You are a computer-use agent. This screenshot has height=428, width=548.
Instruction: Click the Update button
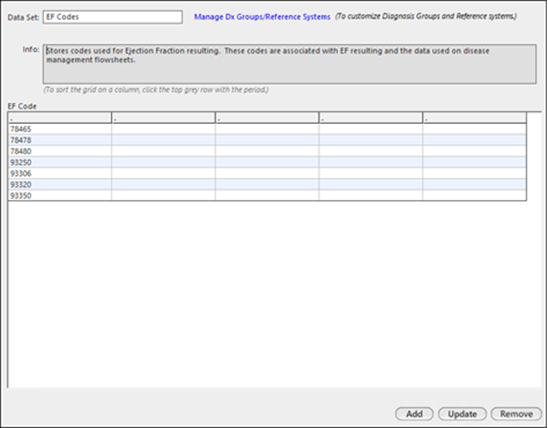[x=462, y=414]
